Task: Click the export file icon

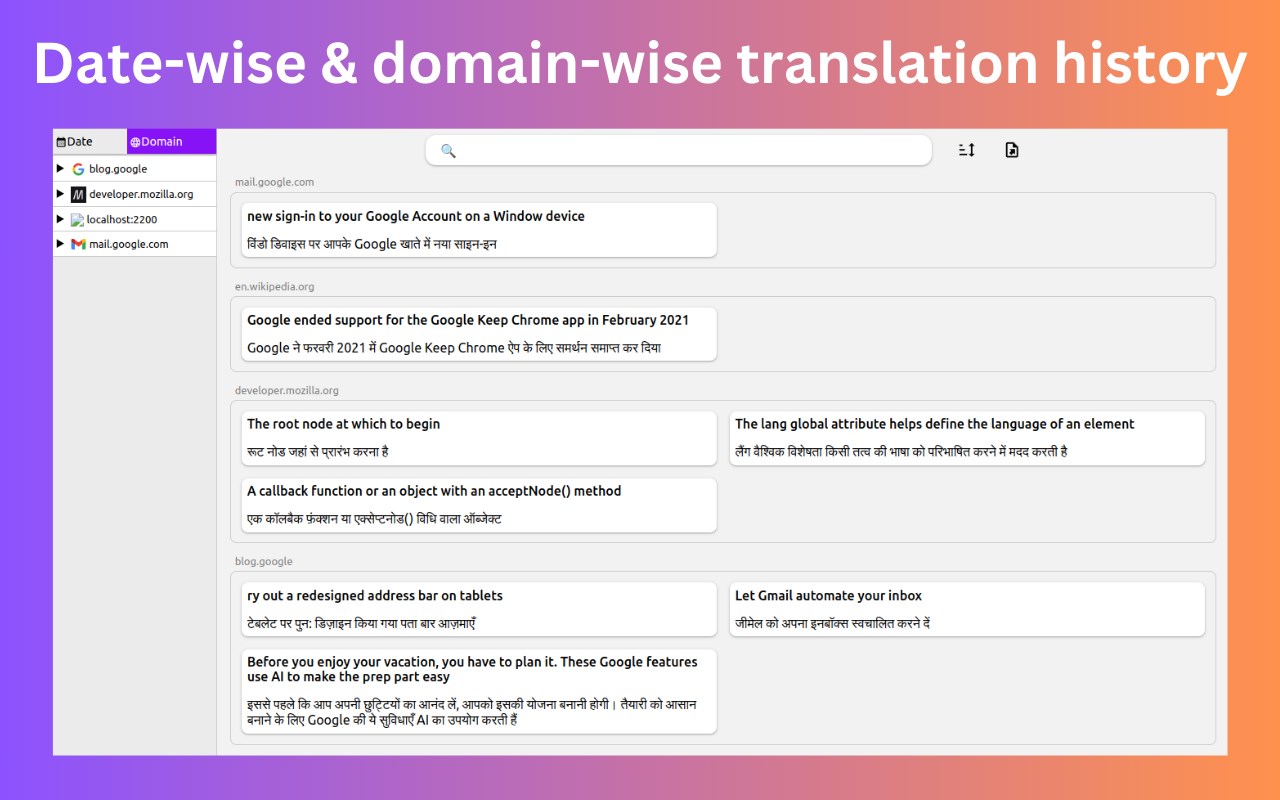Action: (x=1012, y=150)
